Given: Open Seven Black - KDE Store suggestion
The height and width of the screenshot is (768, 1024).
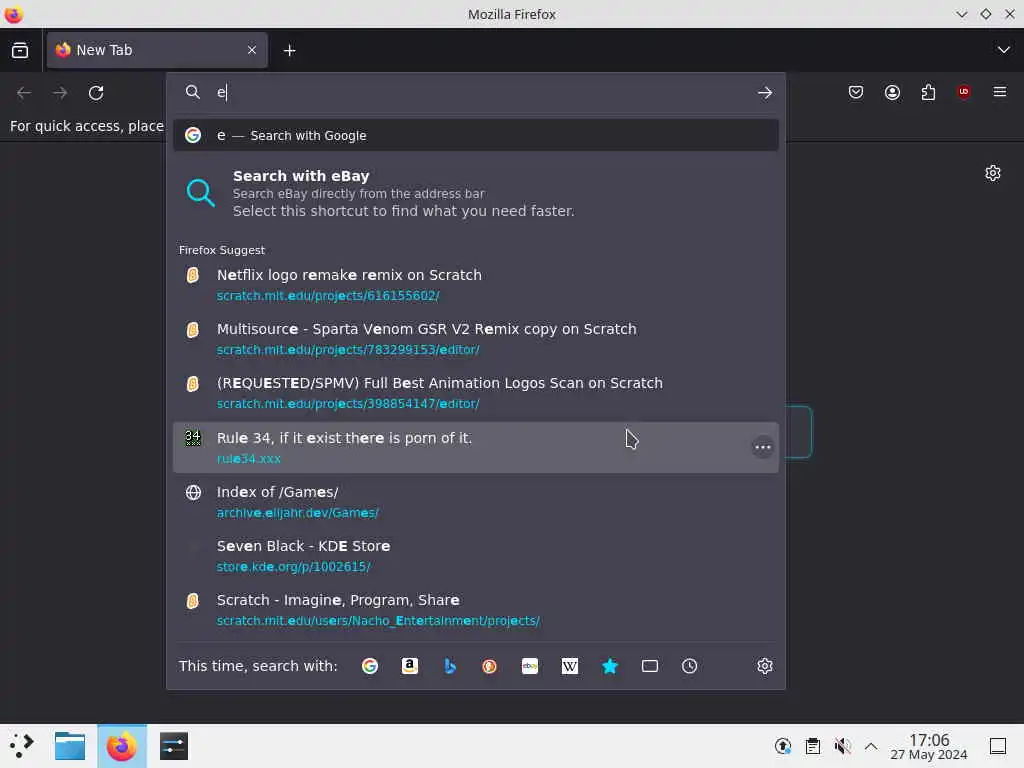Looking at the screenshot, I should click(475, 556).
